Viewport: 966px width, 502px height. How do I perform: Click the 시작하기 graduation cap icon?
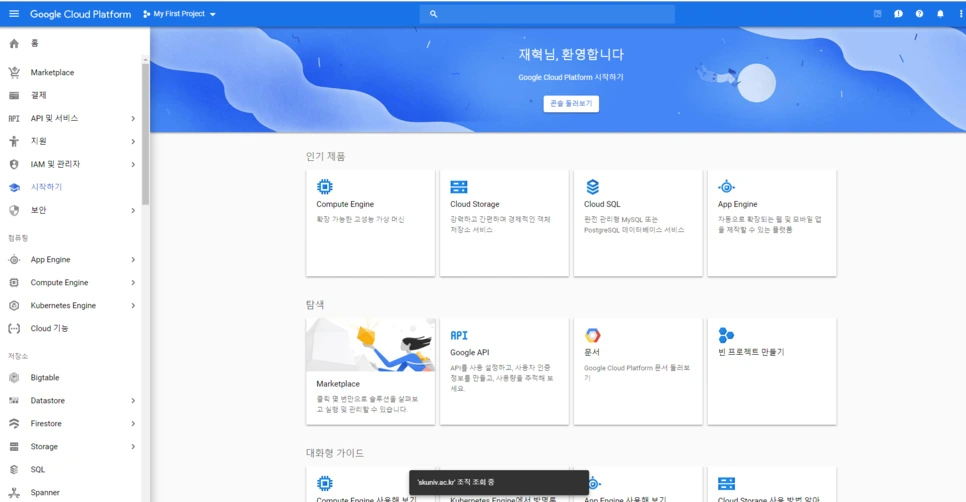(x=14, y=187)
